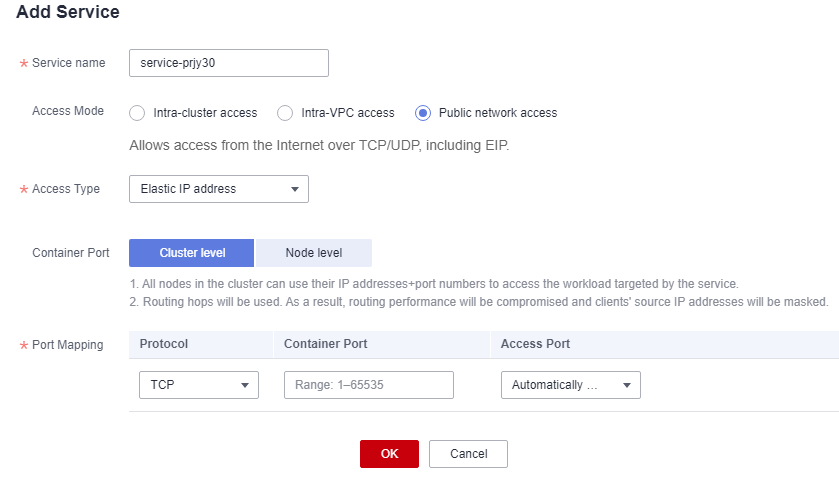Open the TCP protocol dropdown
Viewport: 839px width, 481px height.
coord(199,385)
